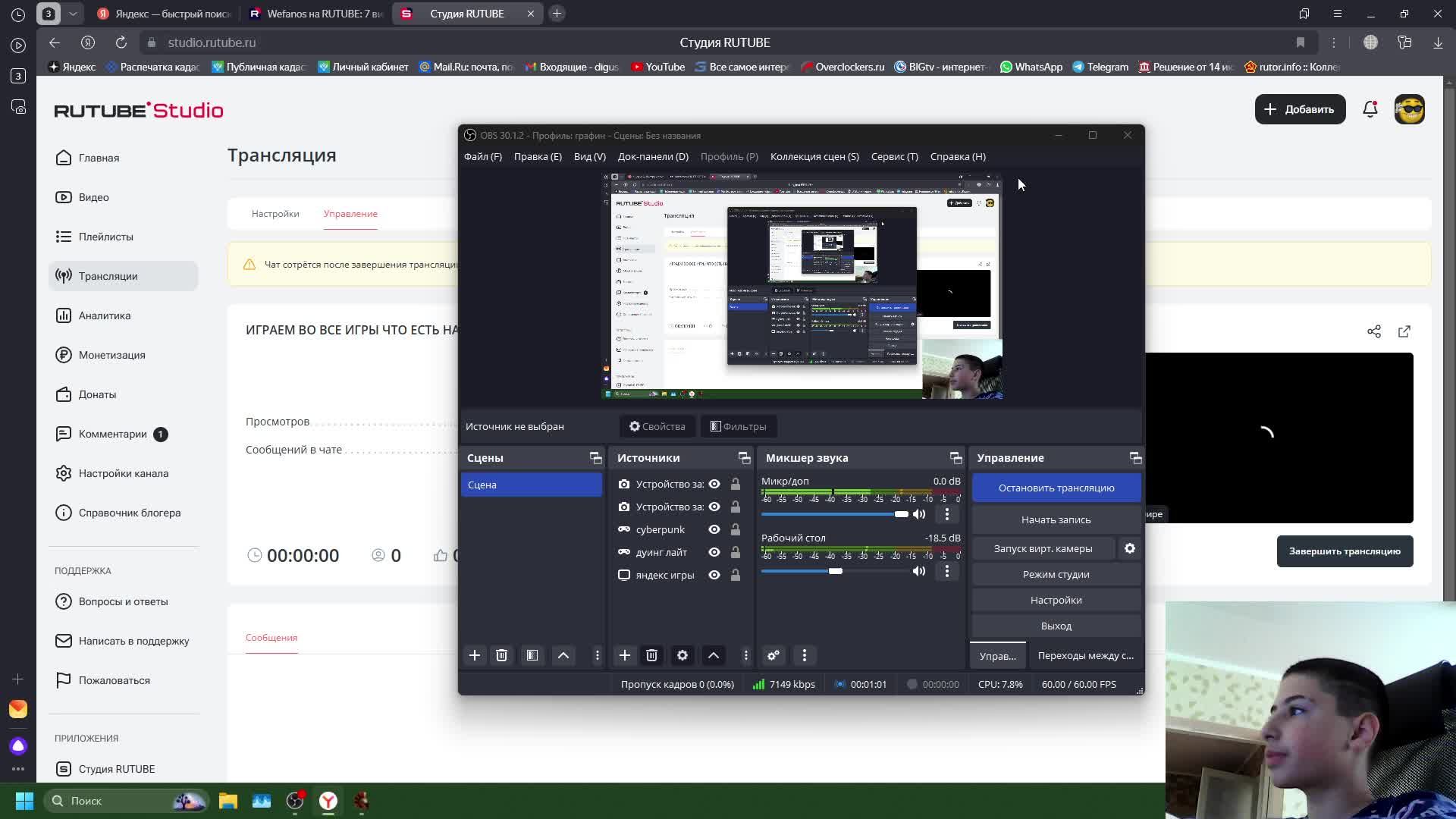This screenshot has width=1456, height=819.
Task: Open Scenes panel more options menu
Action: point(598,655)
